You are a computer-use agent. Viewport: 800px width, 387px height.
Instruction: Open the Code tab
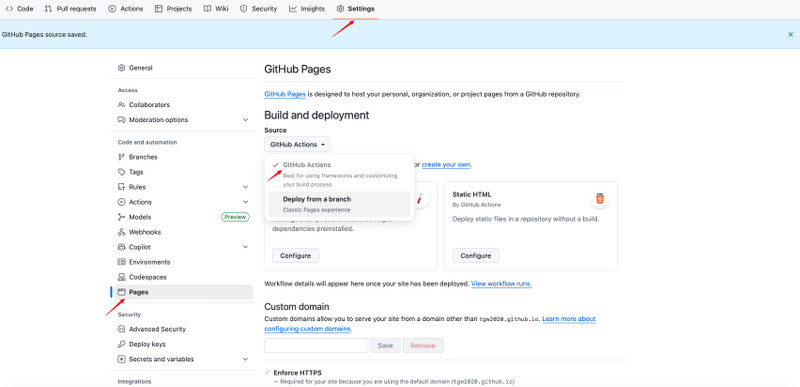pyautogui.click(x=19, y=9)
